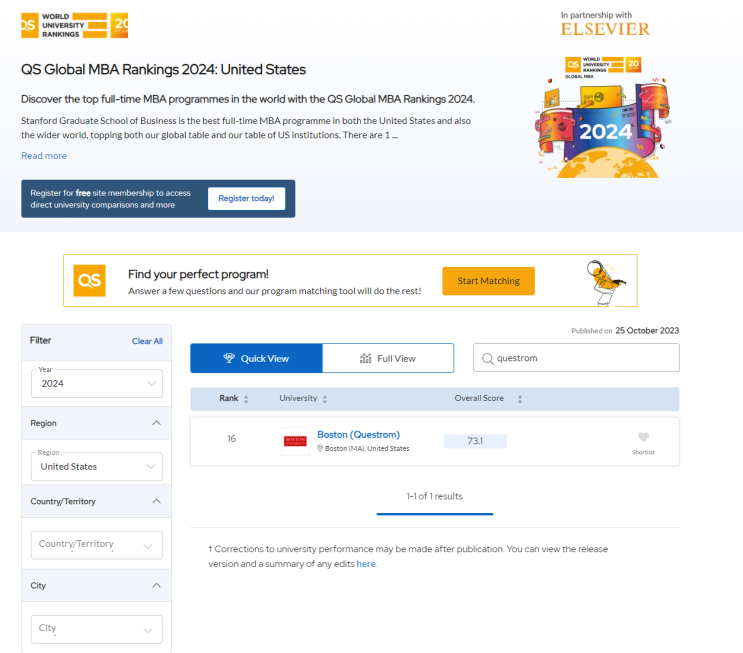Viewport: 743px width, 653px height.
Task: Click the Filter panel heading
Action: [x=40, y=340]
